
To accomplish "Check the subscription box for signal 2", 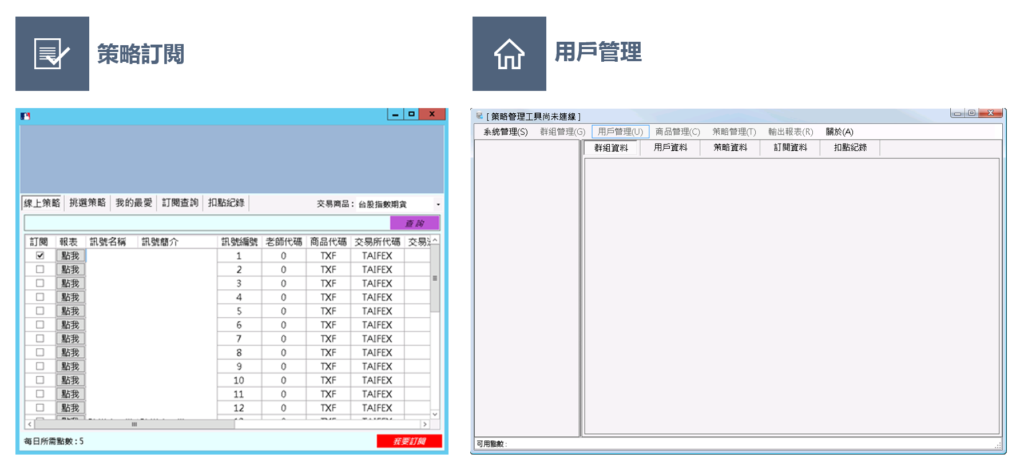I will (x=39, y=270).
